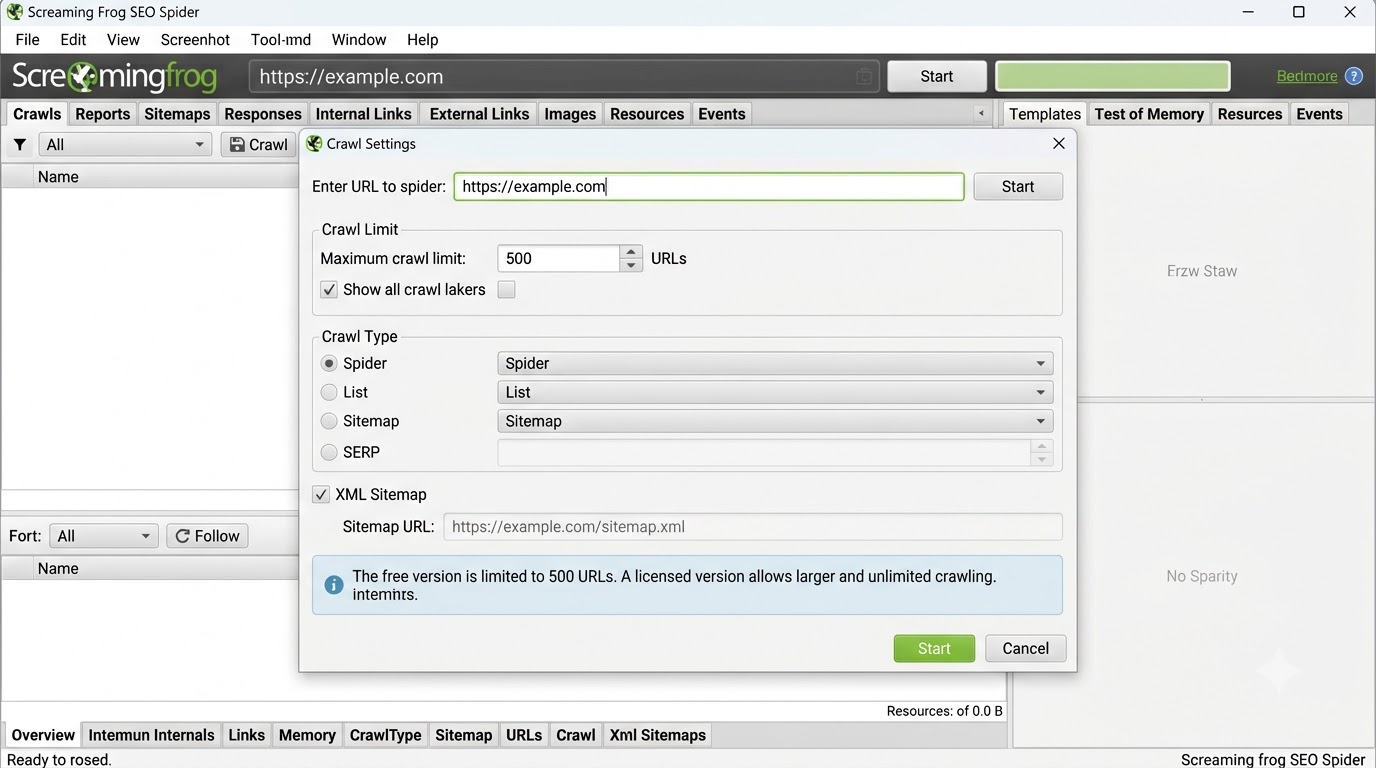Click the Start button in main toolbar
Screen dimensions: 1376x768
point(937,76)
